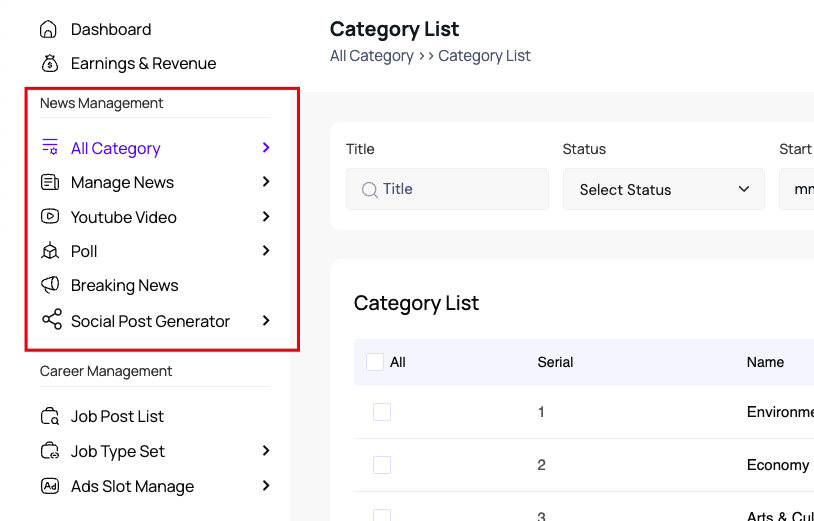Click the serial number 1 cell
Screen dimensions: 814x521
point(541,412)
